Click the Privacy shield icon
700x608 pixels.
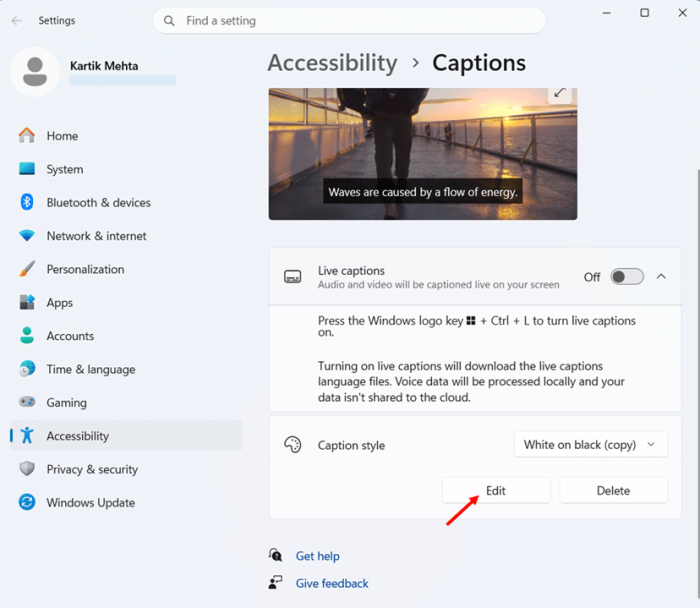point(27,469)
